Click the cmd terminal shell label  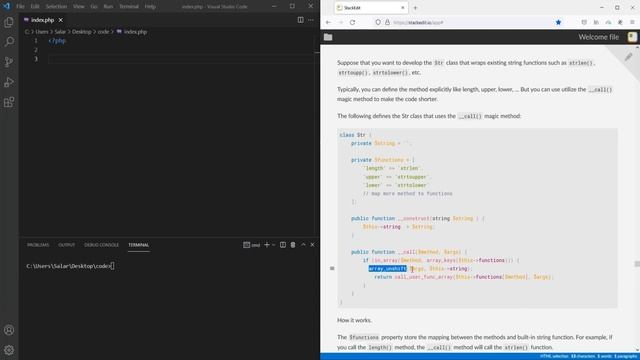(x=252, y=245)
